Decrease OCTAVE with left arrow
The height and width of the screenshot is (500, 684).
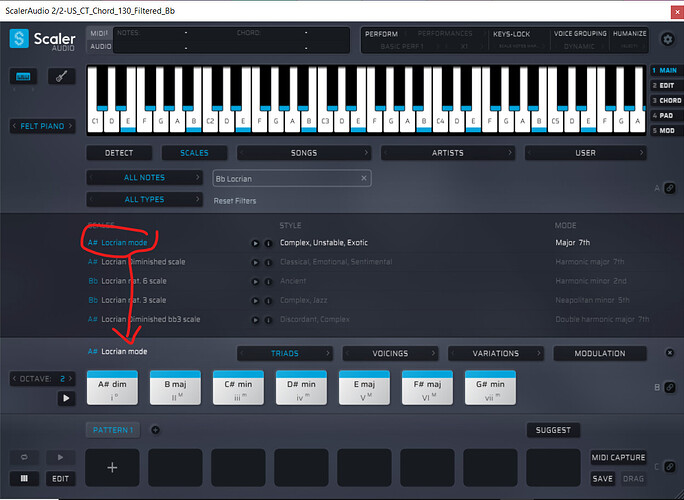pos(14,379)
